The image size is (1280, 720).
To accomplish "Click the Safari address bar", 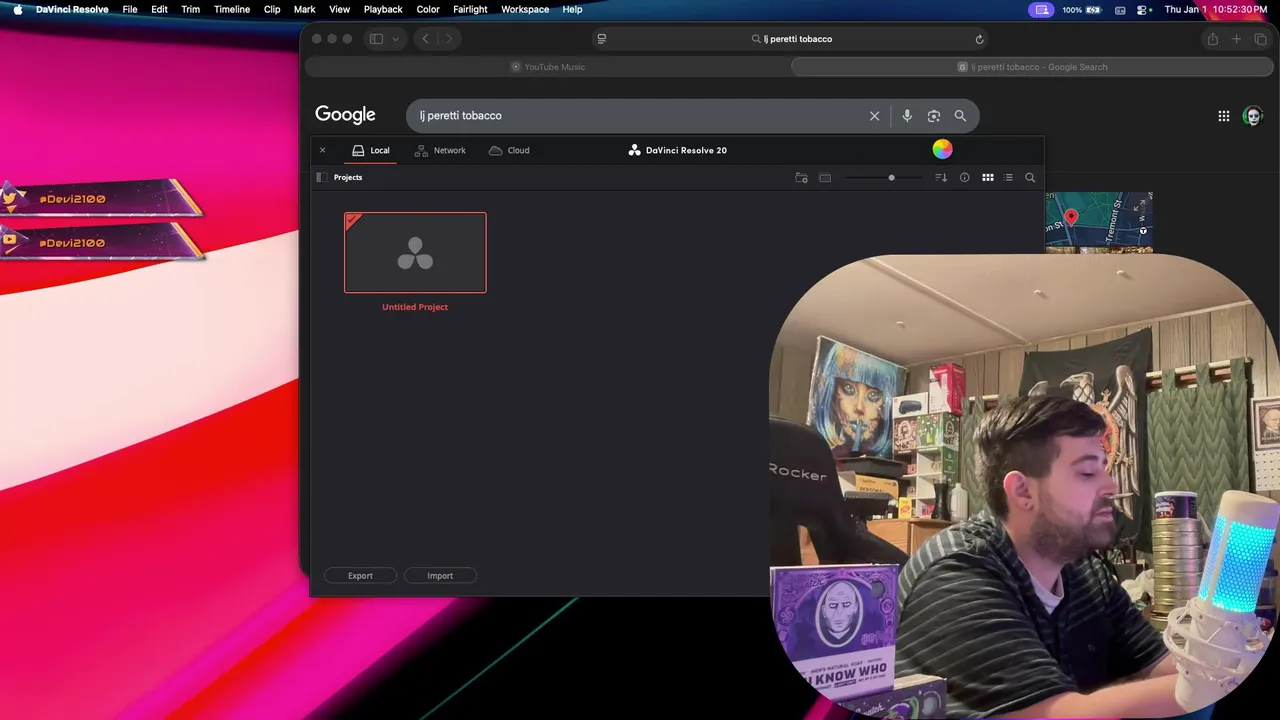I will (792, 39).
